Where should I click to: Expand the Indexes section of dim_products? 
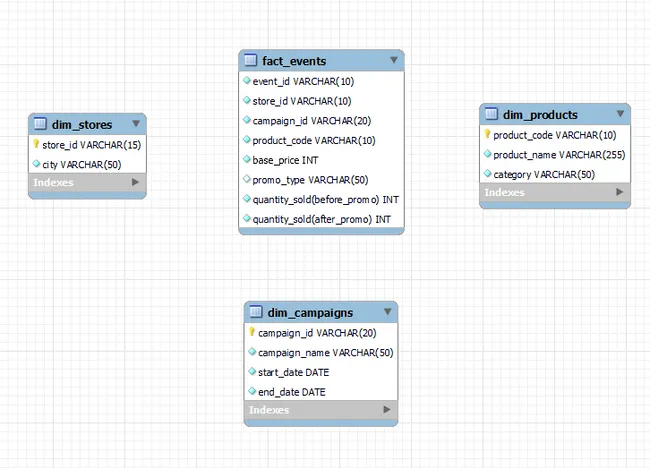(619, 192)
